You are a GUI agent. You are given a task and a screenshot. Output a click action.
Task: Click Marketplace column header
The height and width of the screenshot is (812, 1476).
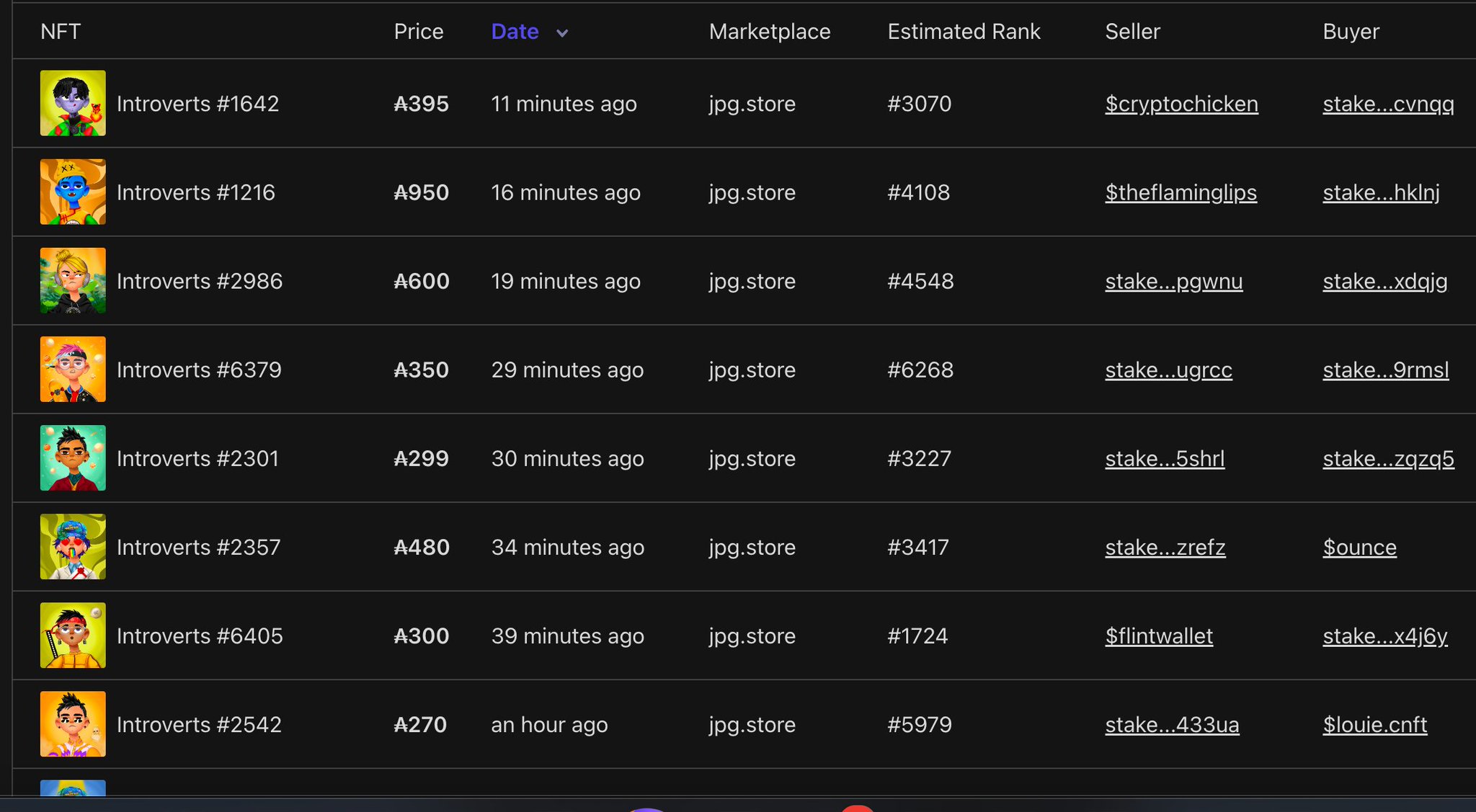pos(769,32)
